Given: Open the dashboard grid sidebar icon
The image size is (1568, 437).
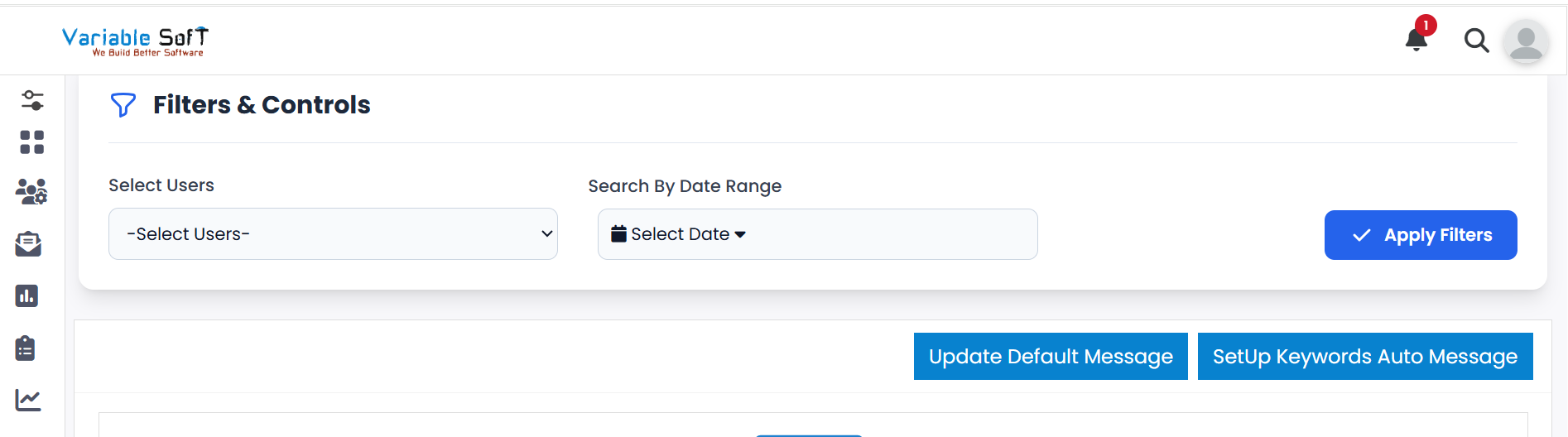Looking at the screenshot, I should point(32,142).
